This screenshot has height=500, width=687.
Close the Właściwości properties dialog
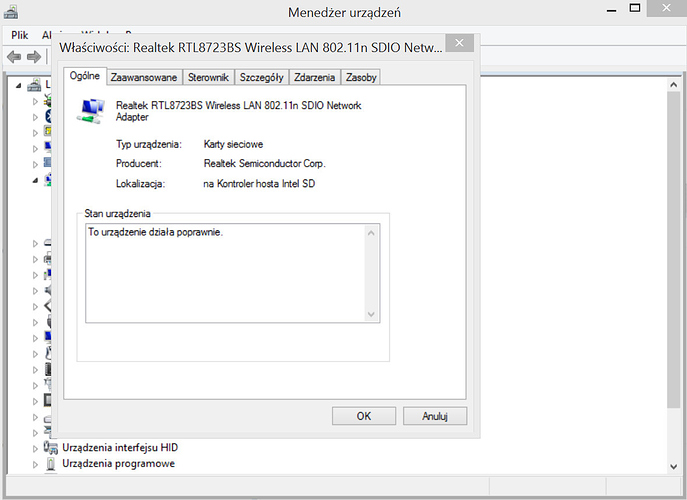(x=459, y=43)
